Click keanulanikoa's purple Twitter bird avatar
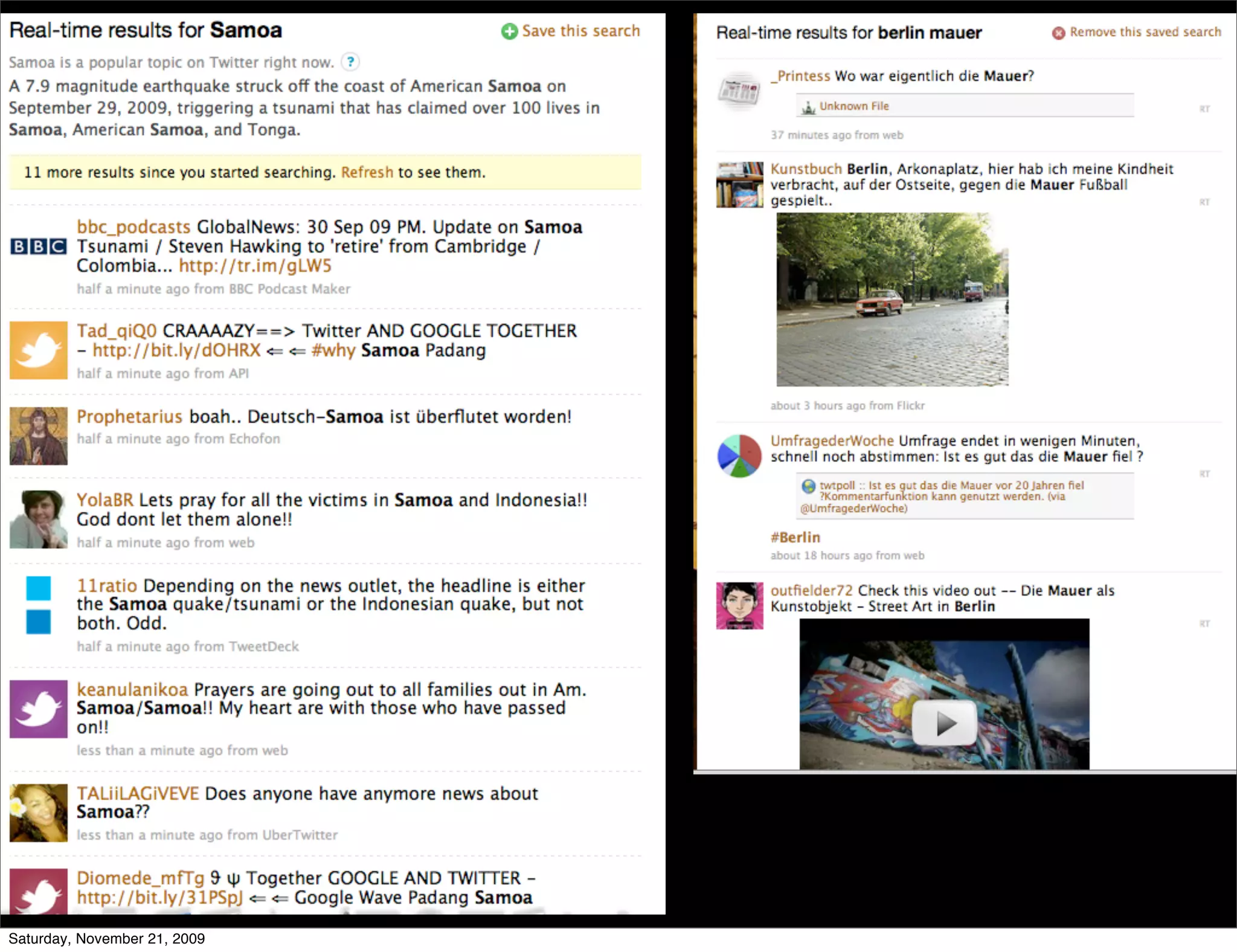Viewport: 1237px width, 952px height. 38,709
